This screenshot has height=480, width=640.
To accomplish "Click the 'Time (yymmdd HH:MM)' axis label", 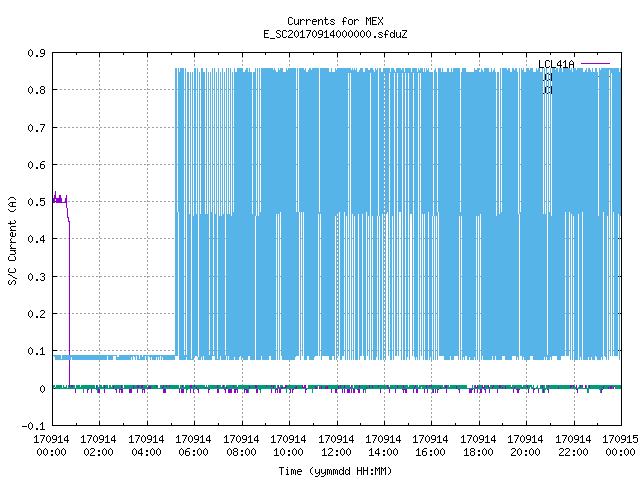I will pos(335,471).
